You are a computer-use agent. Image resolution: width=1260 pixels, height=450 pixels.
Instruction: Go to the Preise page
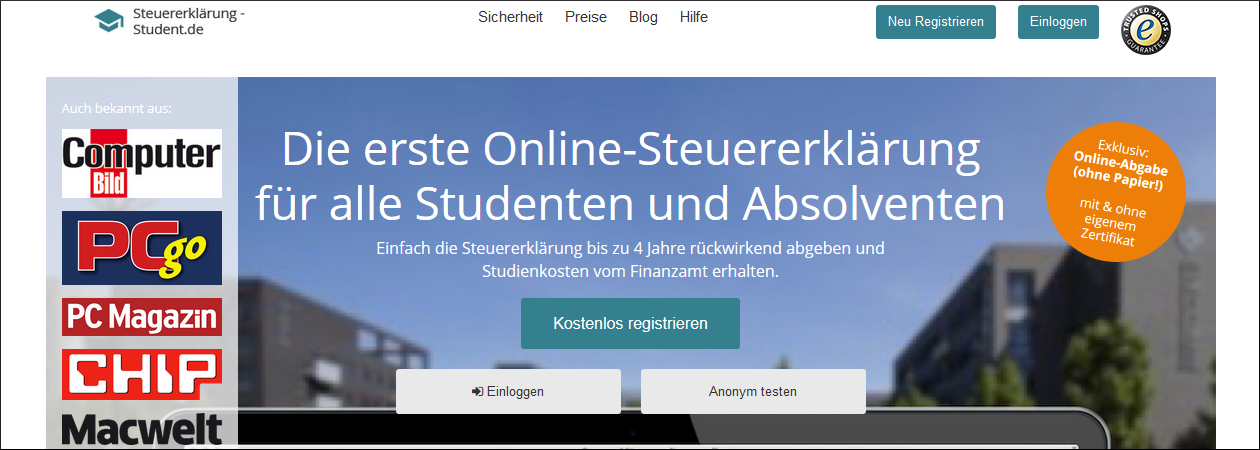coord(586,17)
